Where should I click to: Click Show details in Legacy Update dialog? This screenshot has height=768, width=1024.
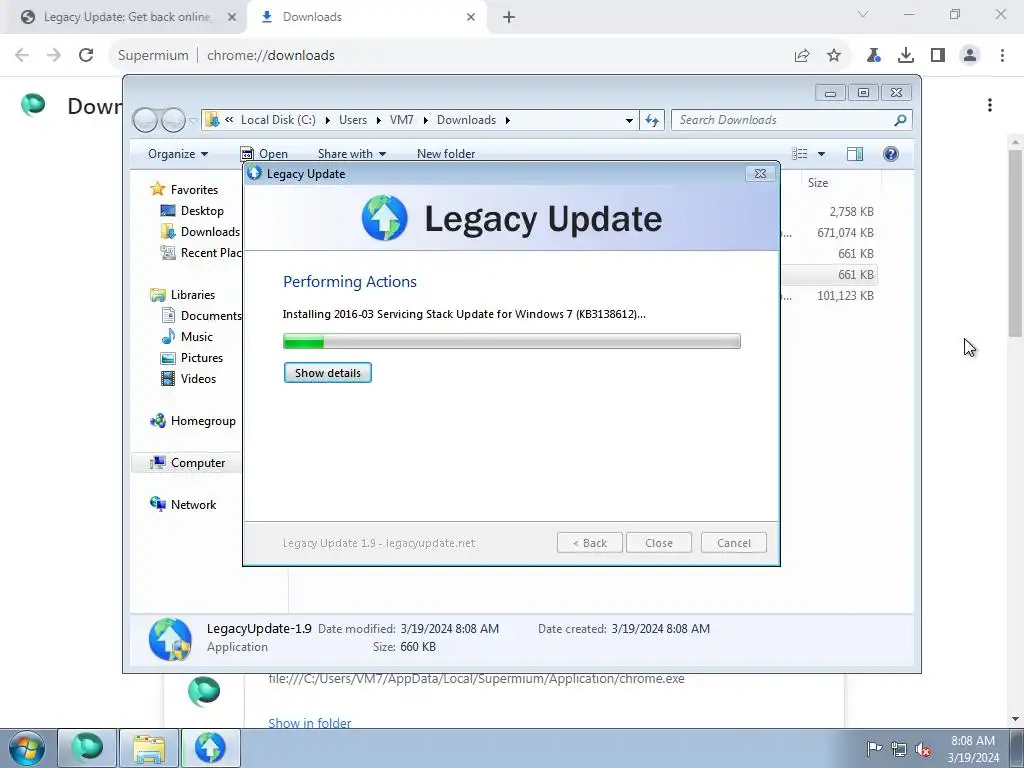coord(327,373)
